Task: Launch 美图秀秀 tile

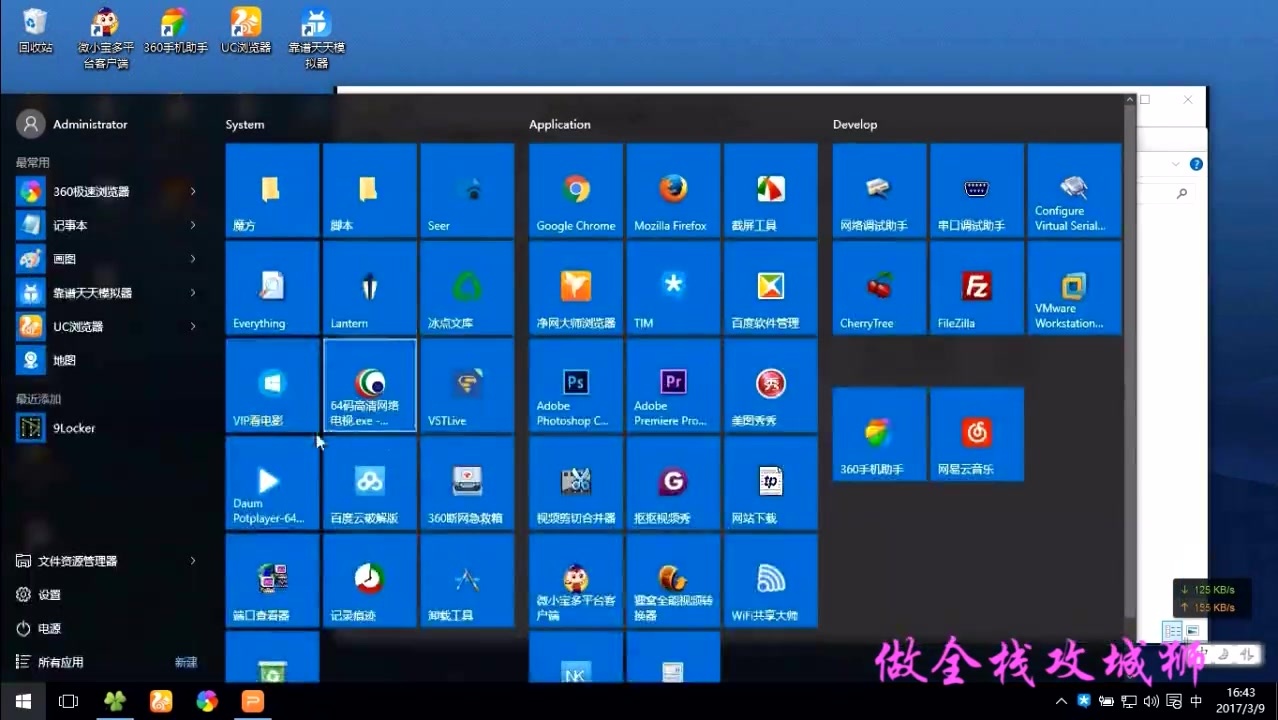Action: pos(771,385)
